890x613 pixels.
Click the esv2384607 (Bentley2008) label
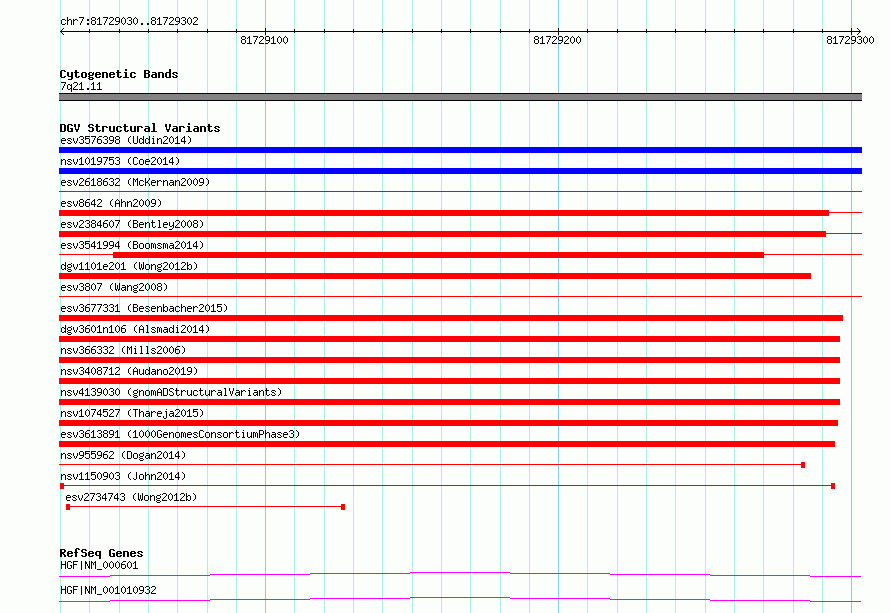(132, 224)
